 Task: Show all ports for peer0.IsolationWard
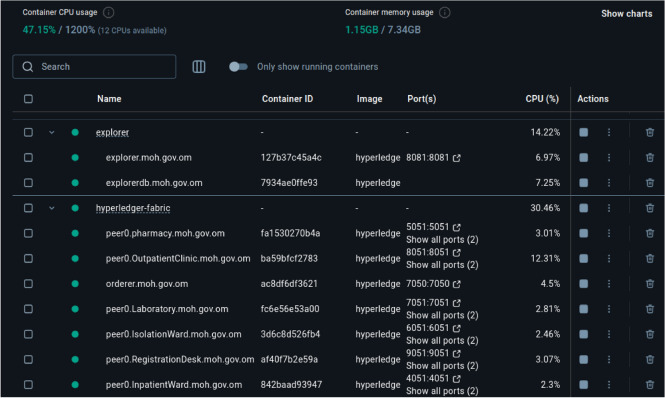tap(442, 341)
